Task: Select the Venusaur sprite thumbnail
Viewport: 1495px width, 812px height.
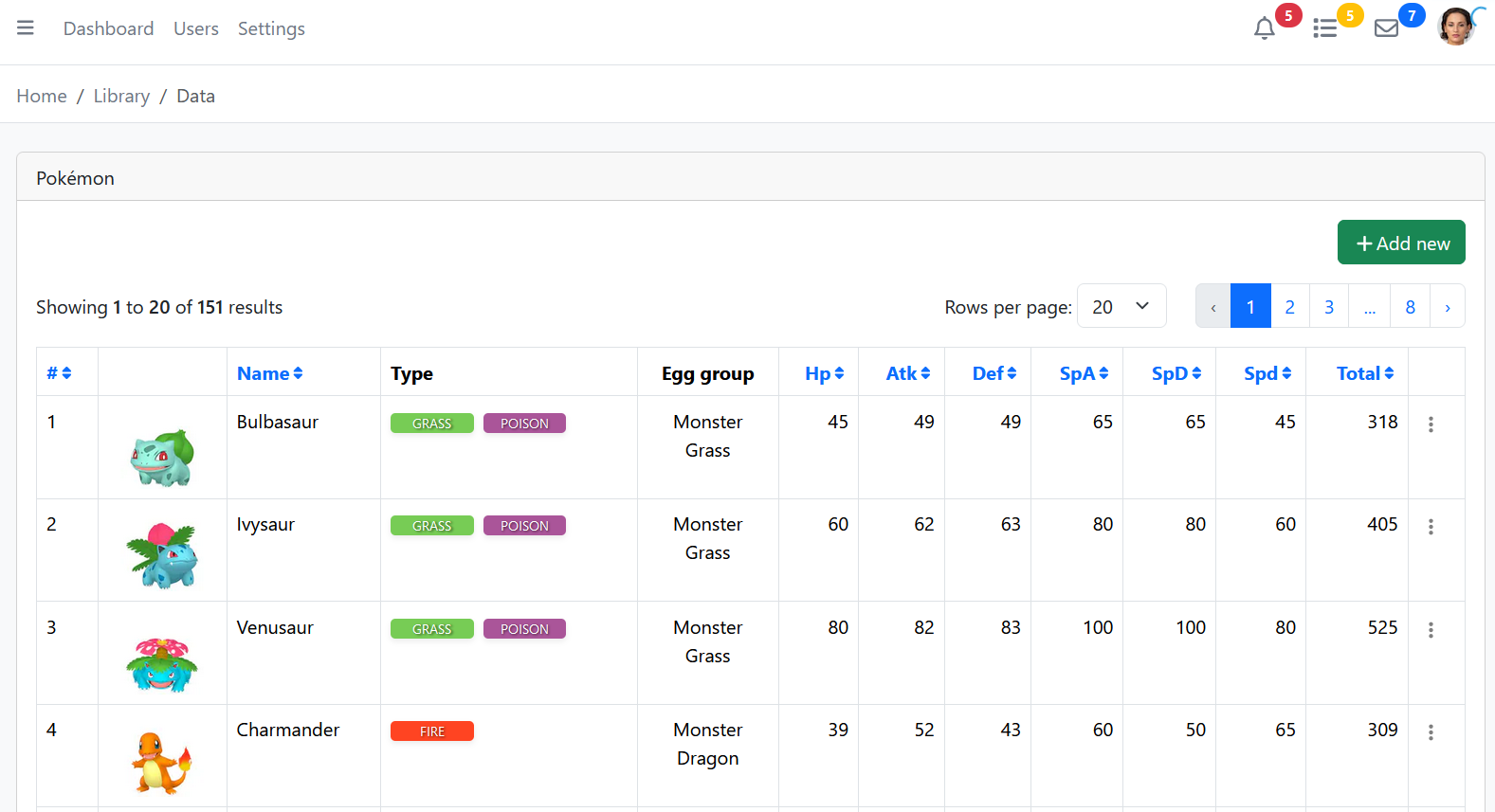Action: [162, 663]
